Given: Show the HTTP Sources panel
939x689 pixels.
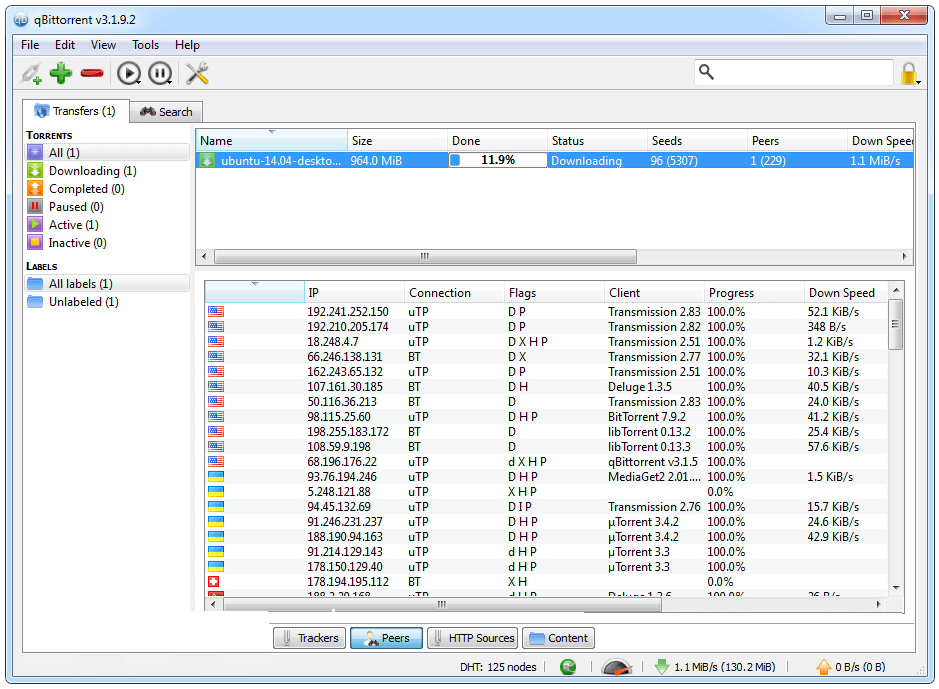Looking at the screenshot, I should click(x=473, y=638).
